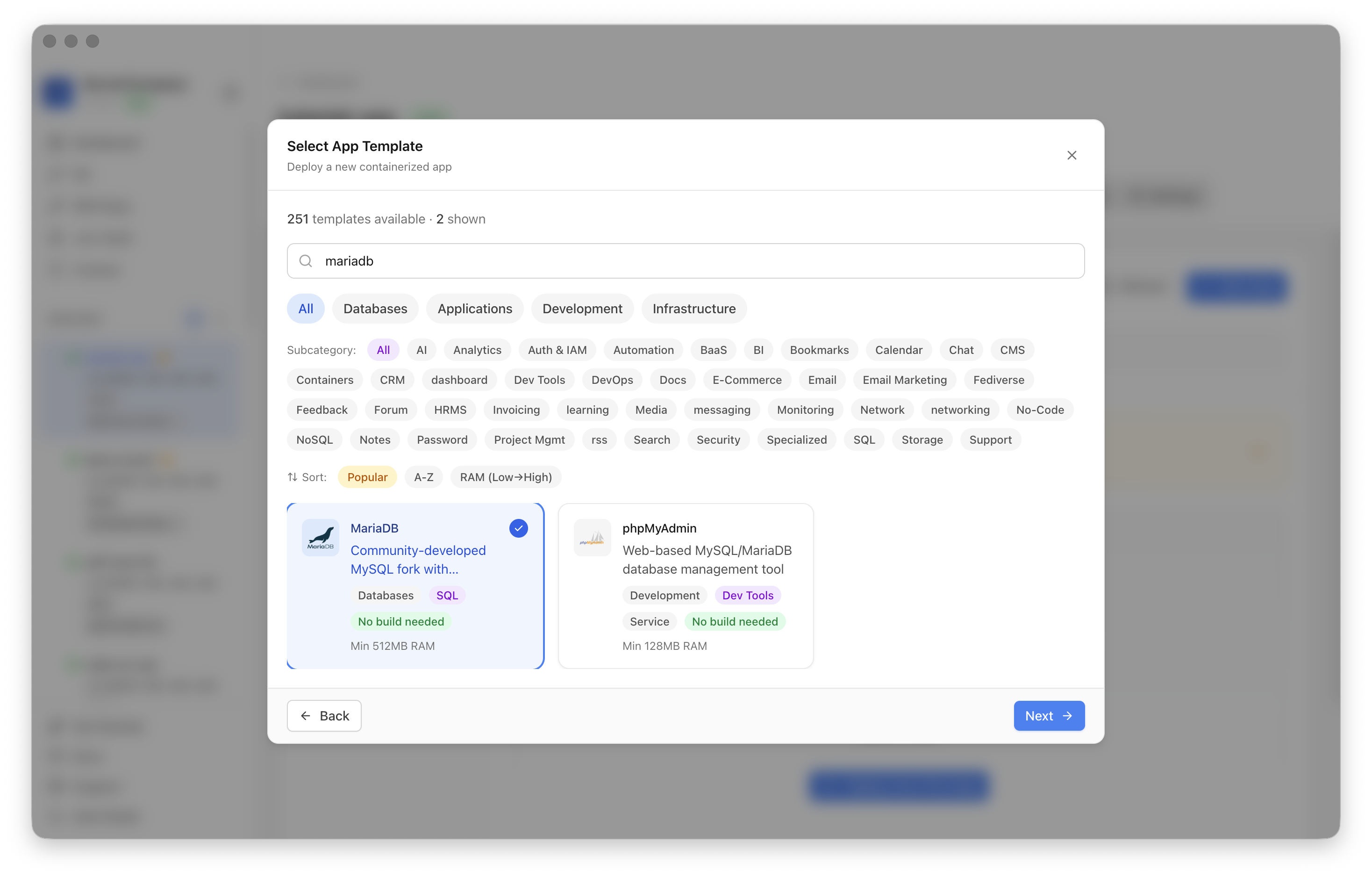Filter by the messaging subcategory

[x=722, y=410]
